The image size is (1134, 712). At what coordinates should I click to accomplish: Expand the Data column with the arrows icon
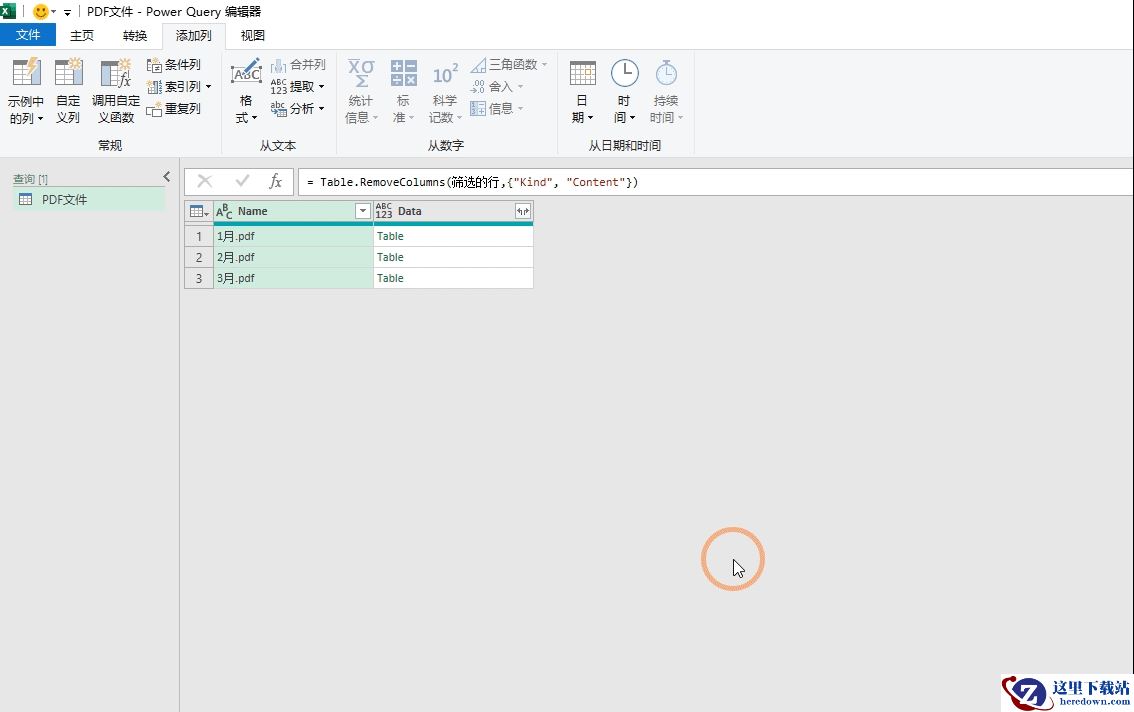point(523,211)
